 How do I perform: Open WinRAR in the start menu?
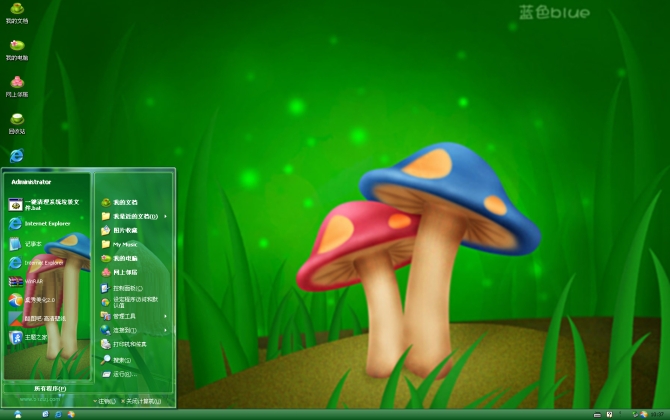[34, 281]
